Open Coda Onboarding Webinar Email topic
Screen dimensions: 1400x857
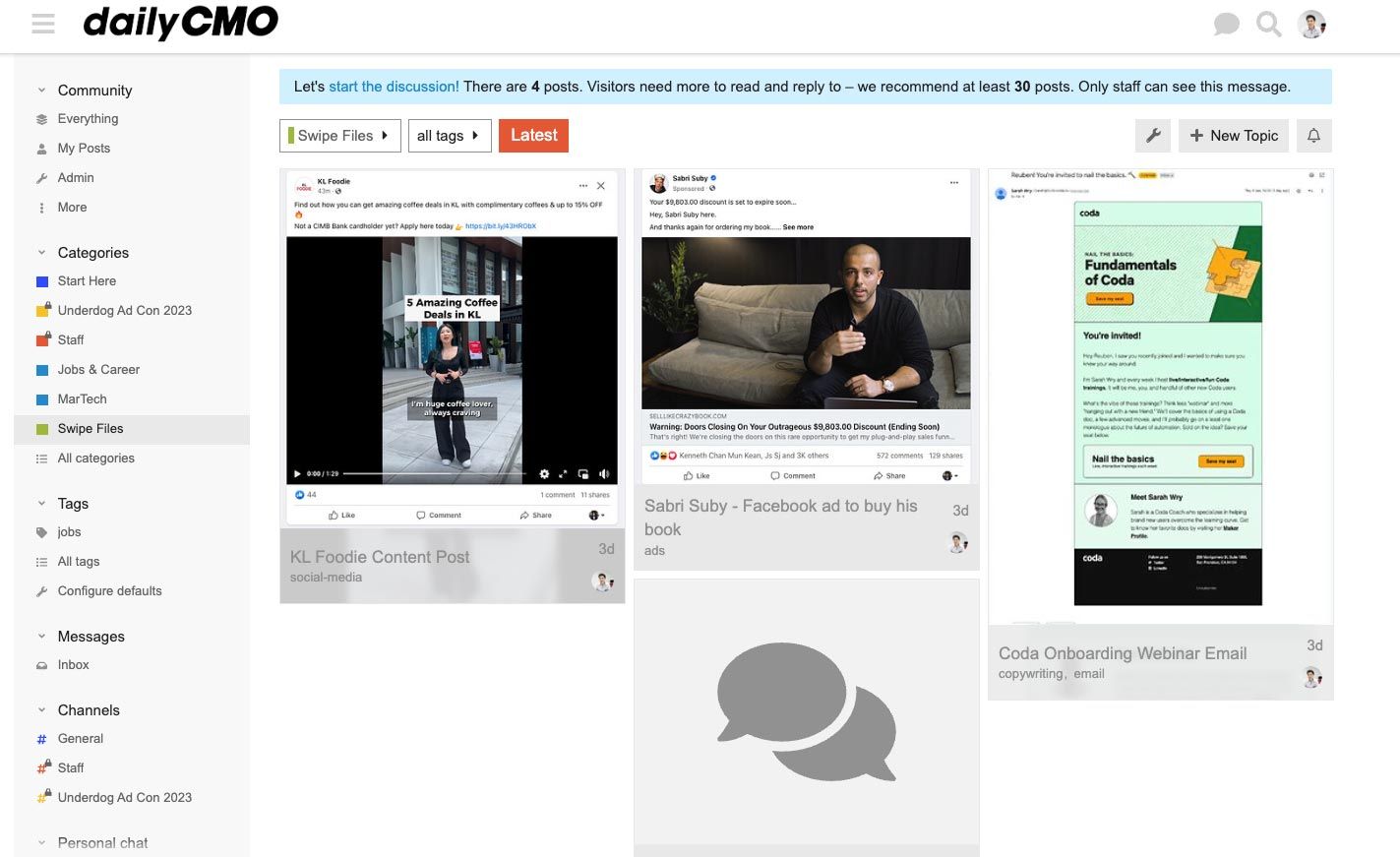point(1123,653)
